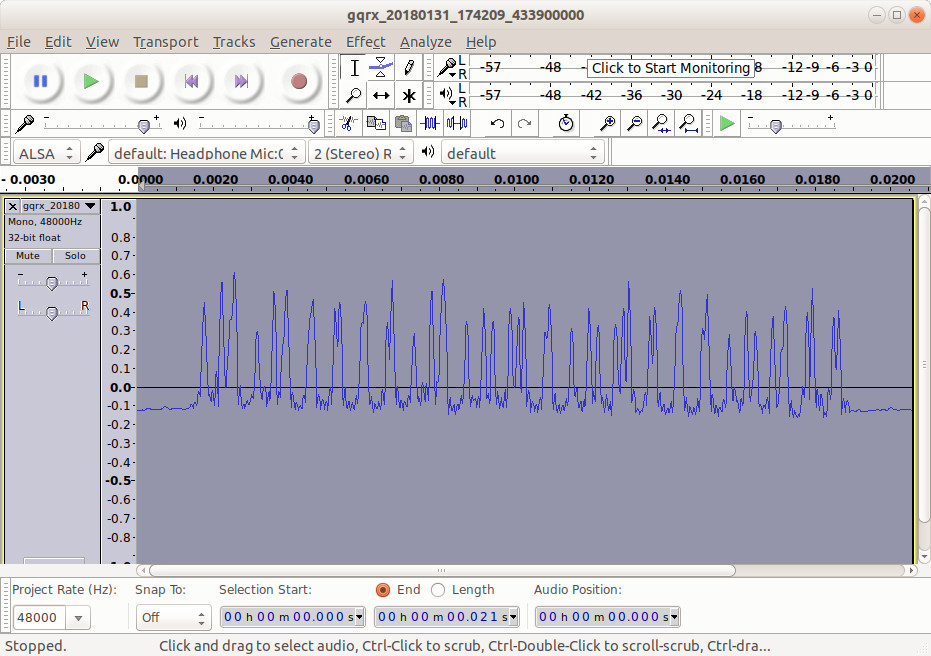Open the Project Rate dropdown
The height and width of the screenshot is (656, 931).
coord(78,618)
